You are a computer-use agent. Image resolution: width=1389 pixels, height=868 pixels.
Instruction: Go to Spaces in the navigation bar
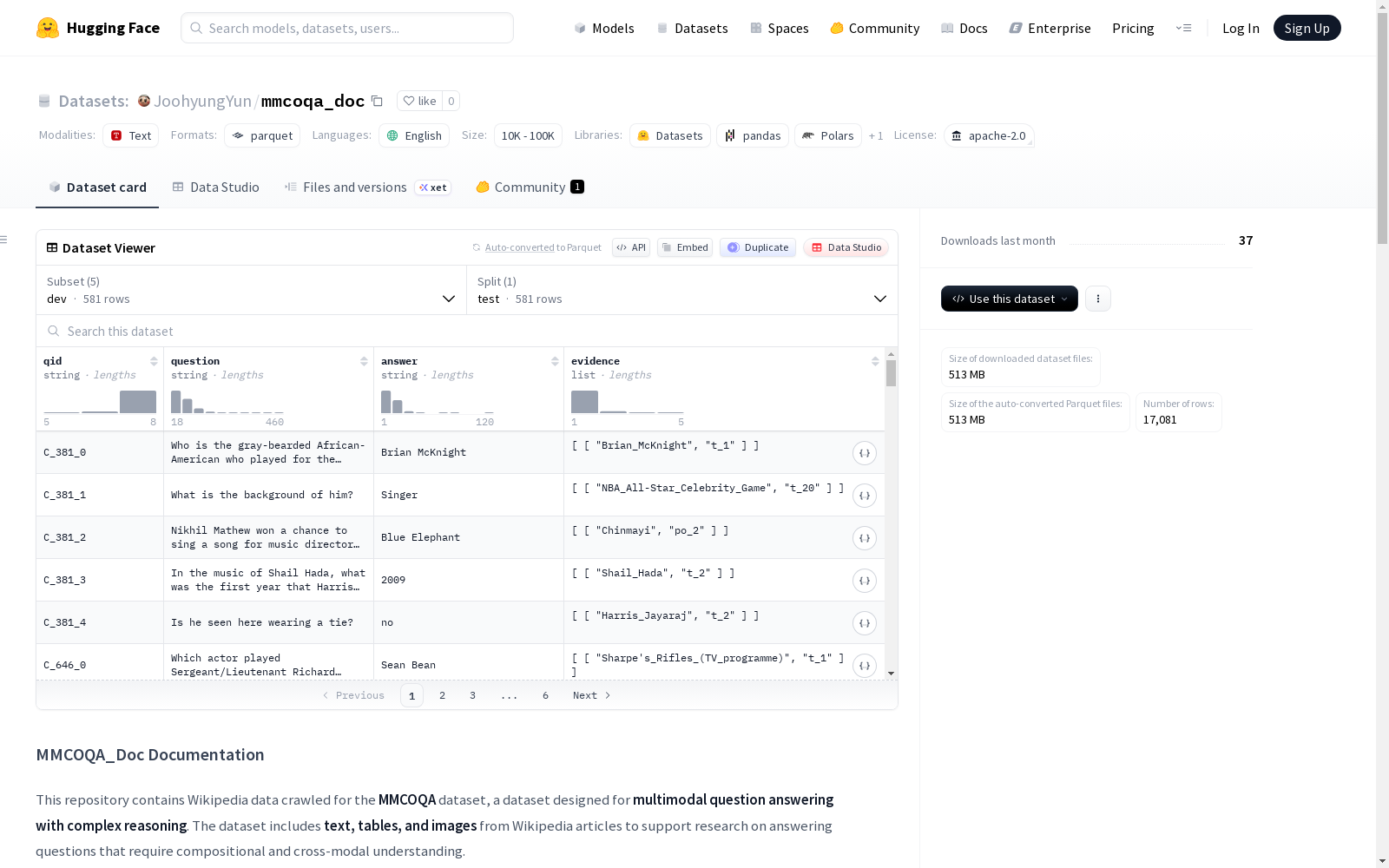coord(780,28)
